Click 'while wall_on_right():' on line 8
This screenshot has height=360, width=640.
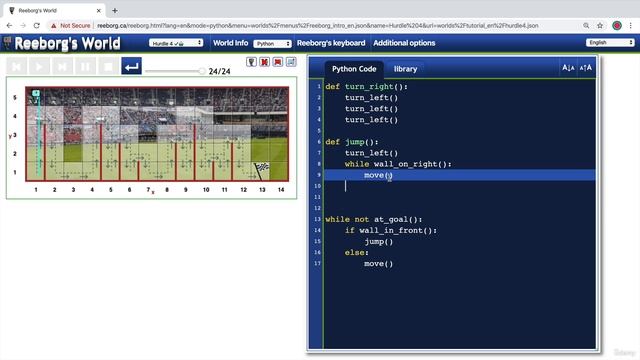[x=398, y=164]
